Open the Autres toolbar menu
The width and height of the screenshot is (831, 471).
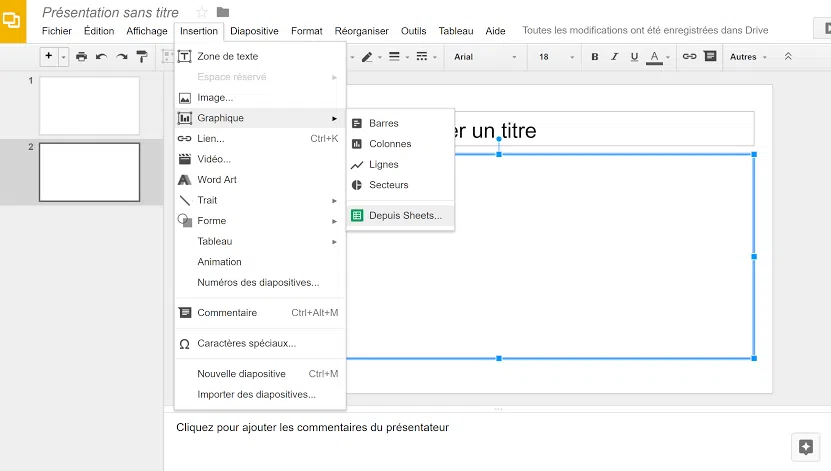[748, 57]
